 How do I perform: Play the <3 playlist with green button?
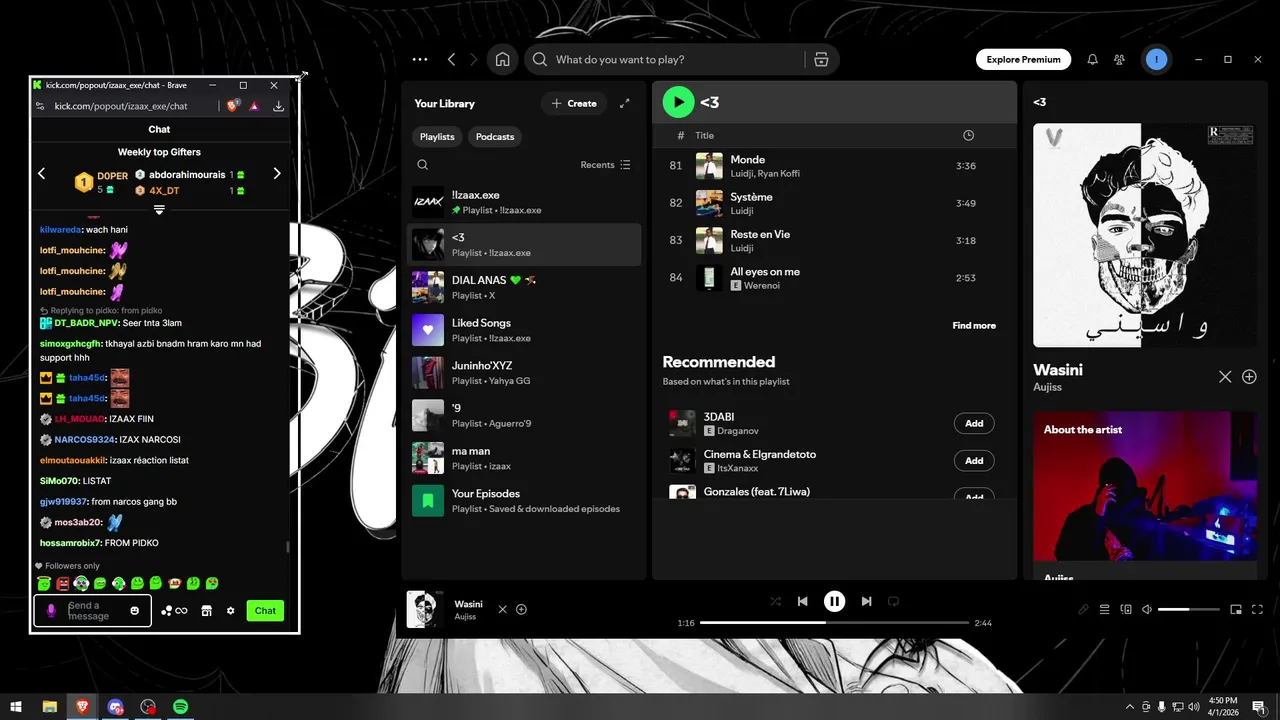(x=678, y=101)
